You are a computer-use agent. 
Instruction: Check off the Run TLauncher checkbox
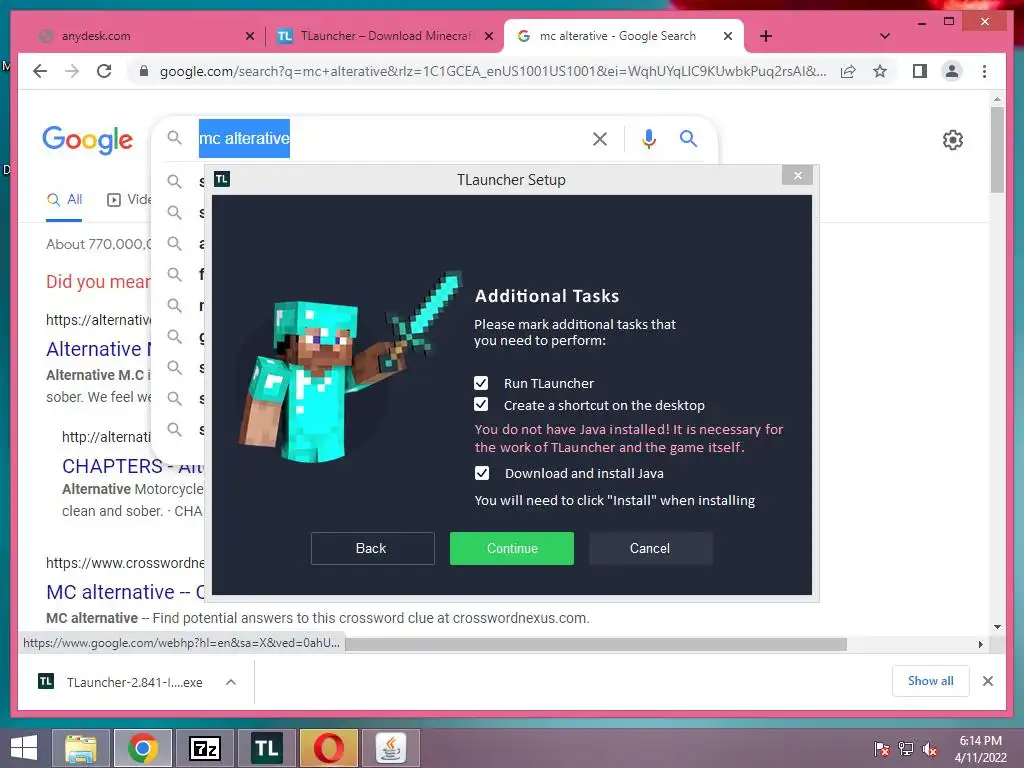[481, 383]
